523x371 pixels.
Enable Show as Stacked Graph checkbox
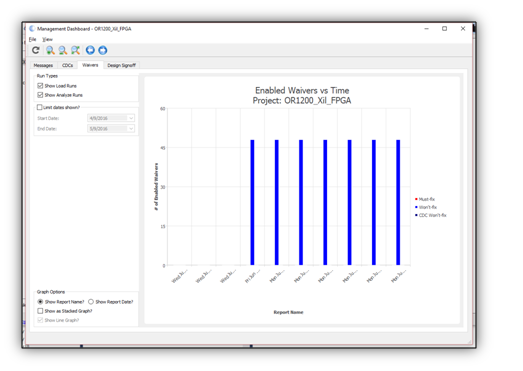[40, 311]
